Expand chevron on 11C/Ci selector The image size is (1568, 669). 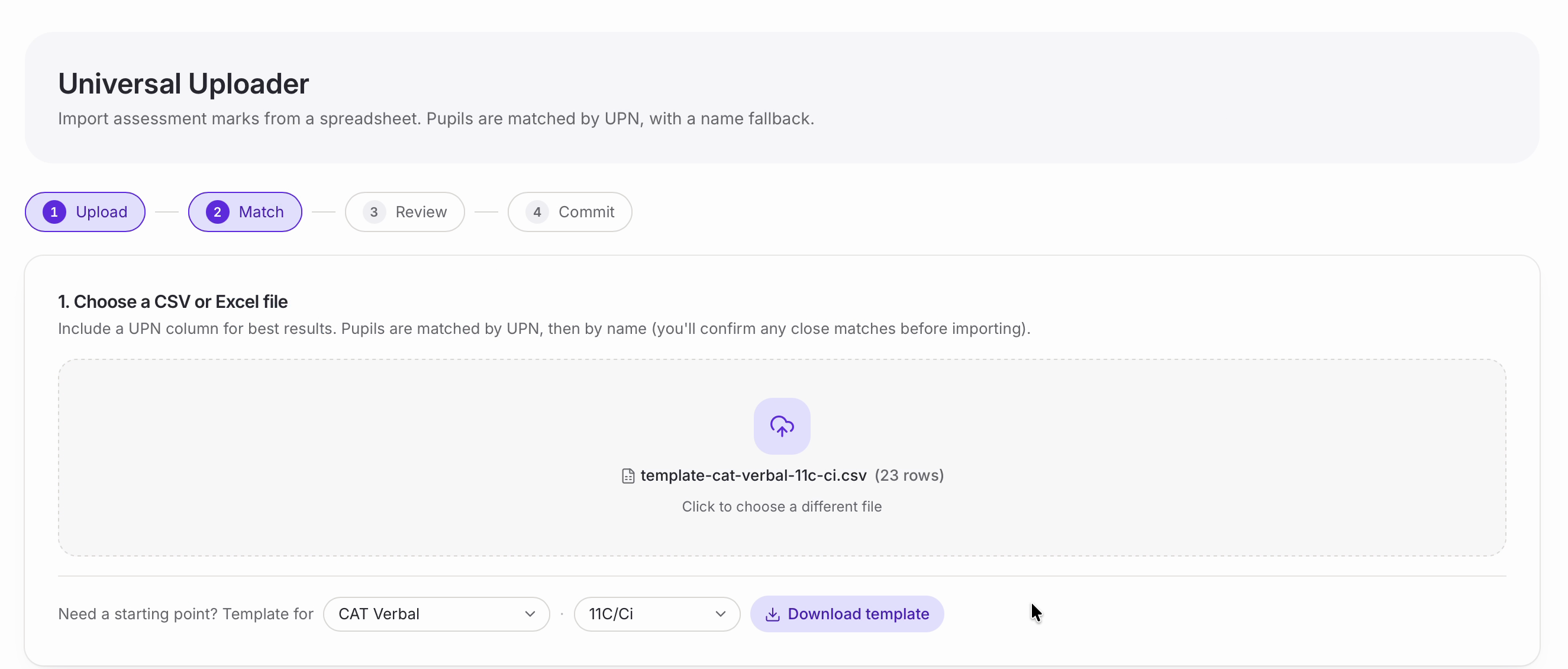pyautogui.click(x=720, y=614)
